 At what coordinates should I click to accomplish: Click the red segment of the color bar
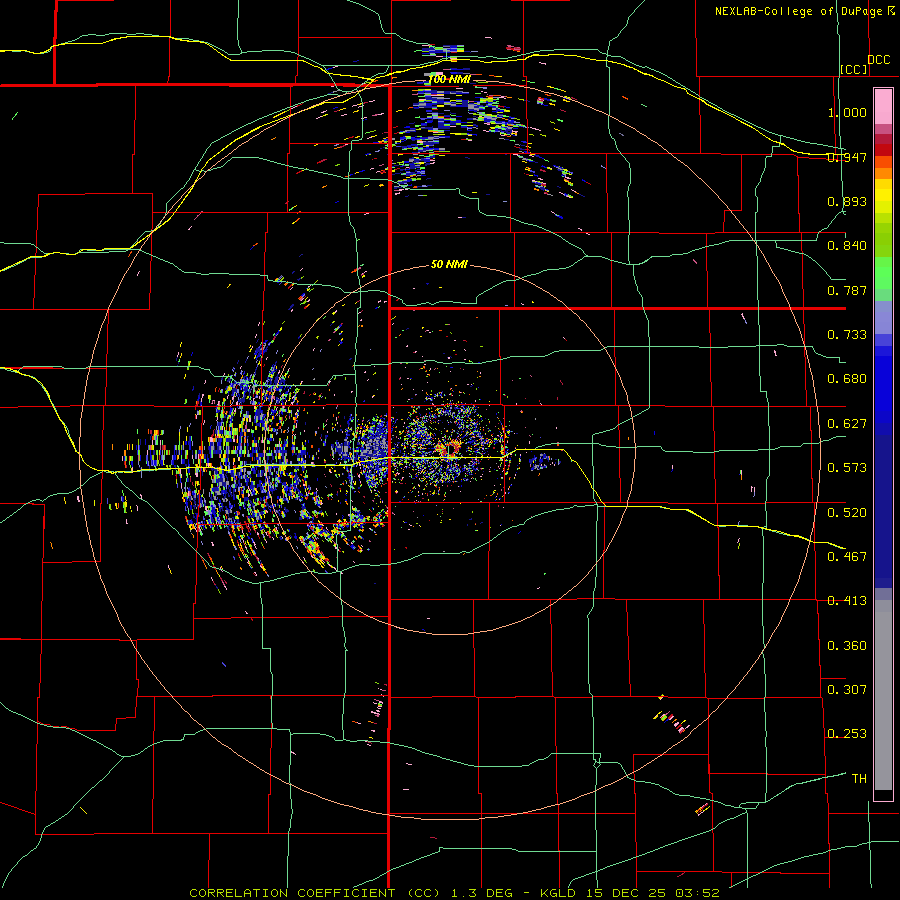[883, 149]
